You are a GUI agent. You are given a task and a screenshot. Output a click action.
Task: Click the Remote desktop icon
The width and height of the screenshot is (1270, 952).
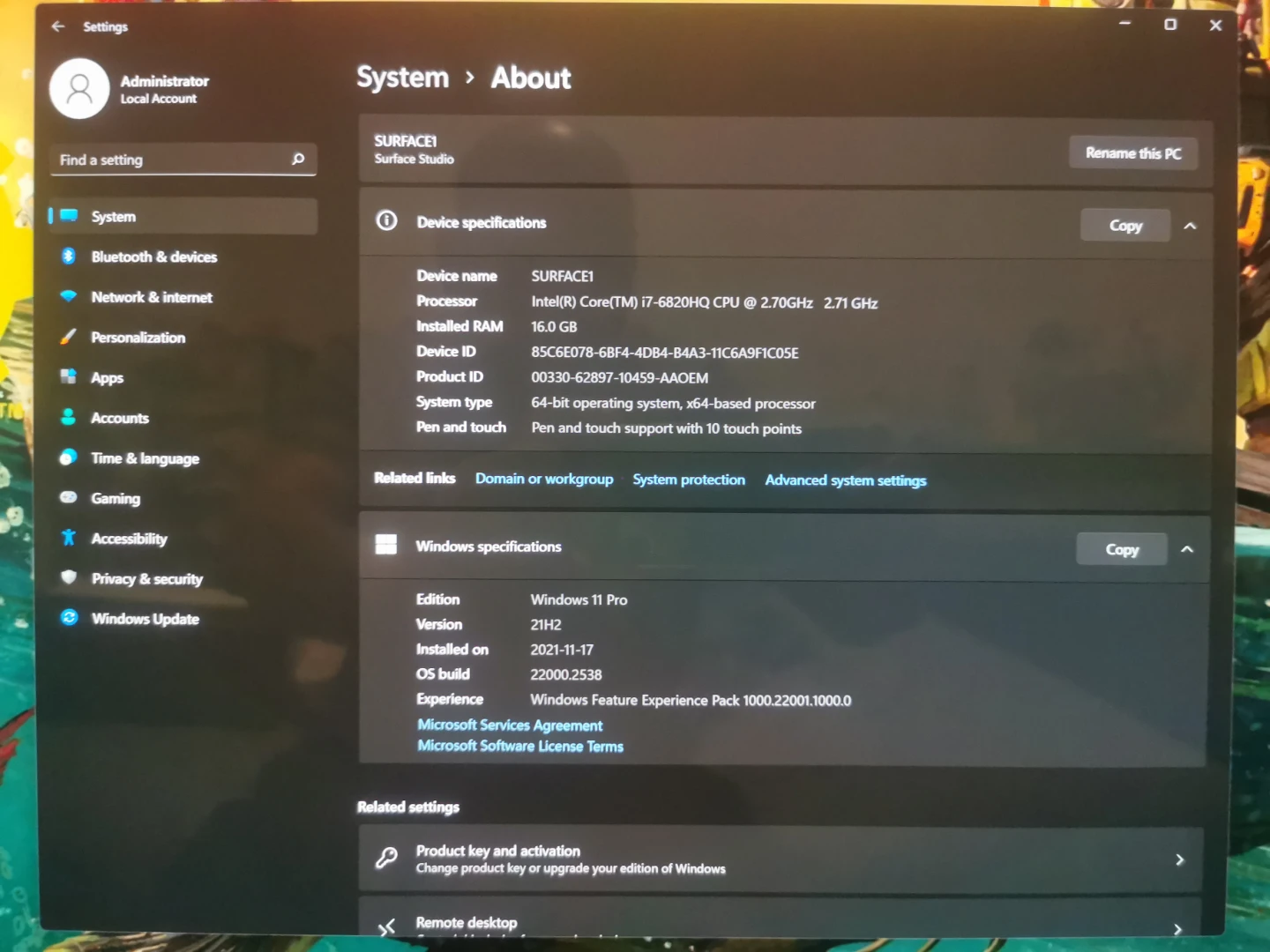[x=386, y=926]
